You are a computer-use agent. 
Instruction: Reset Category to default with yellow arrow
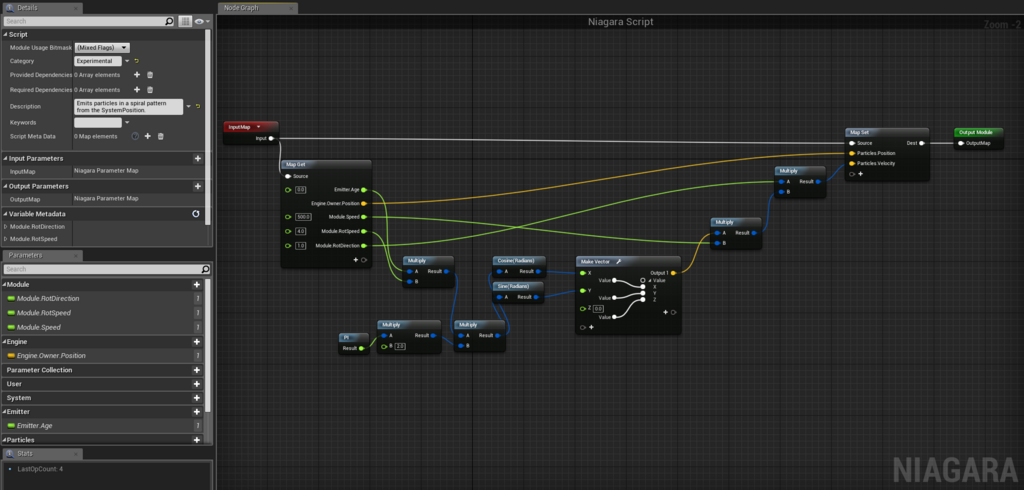pyautogui.click(x=136, y=61)
